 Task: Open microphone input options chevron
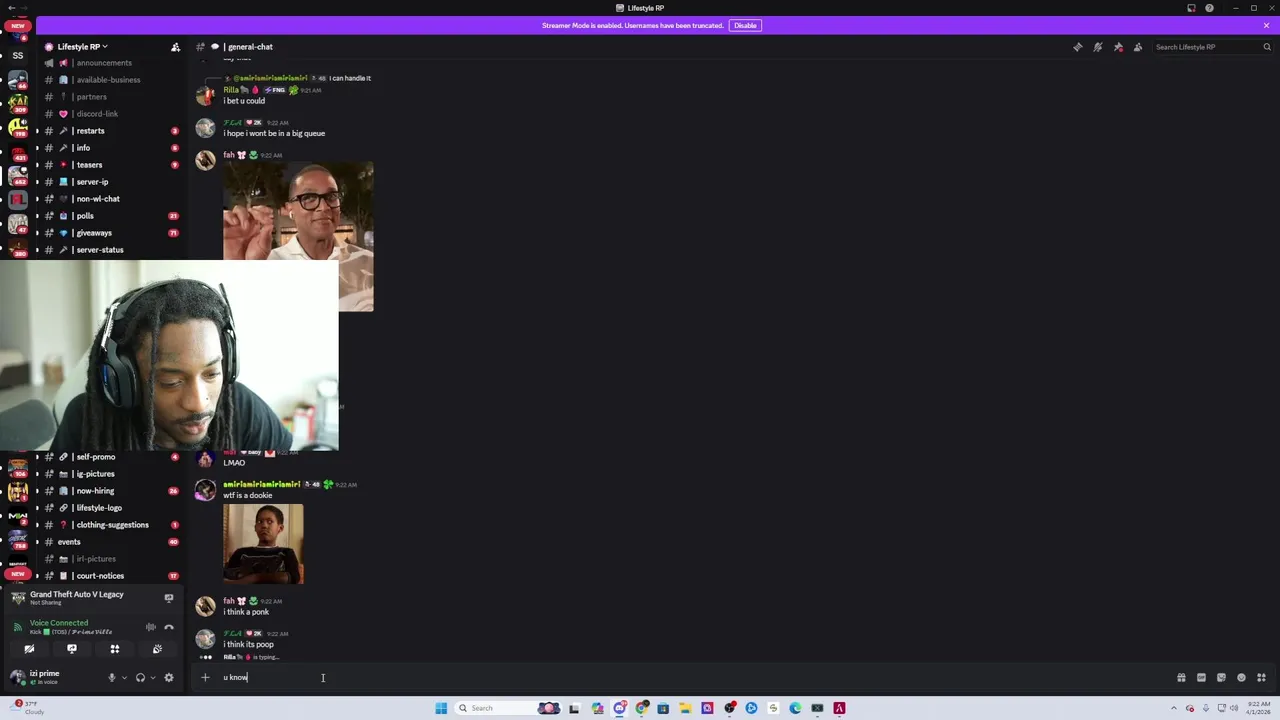(124, 677)
